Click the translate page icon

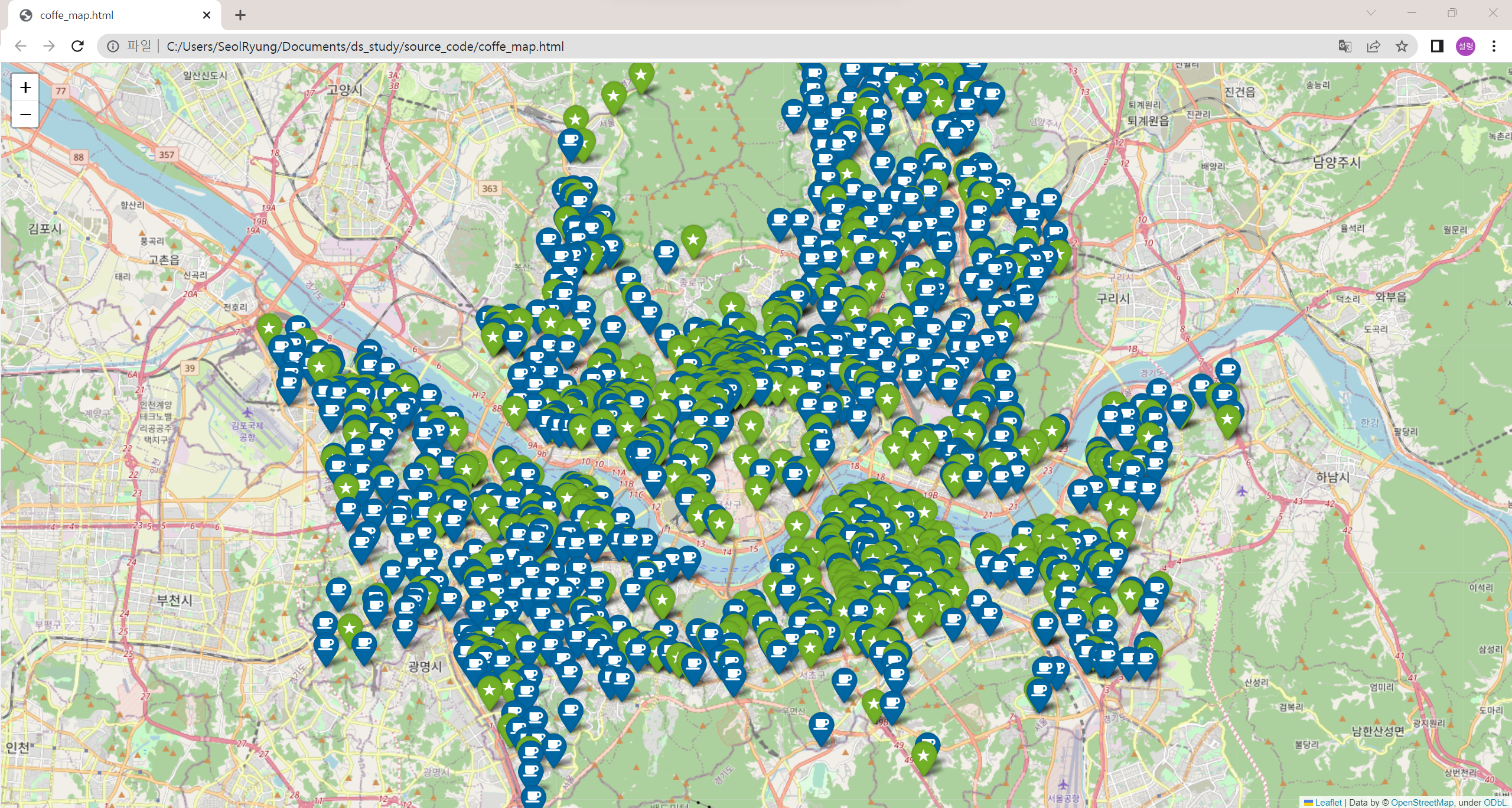[x=1345, y=46]
